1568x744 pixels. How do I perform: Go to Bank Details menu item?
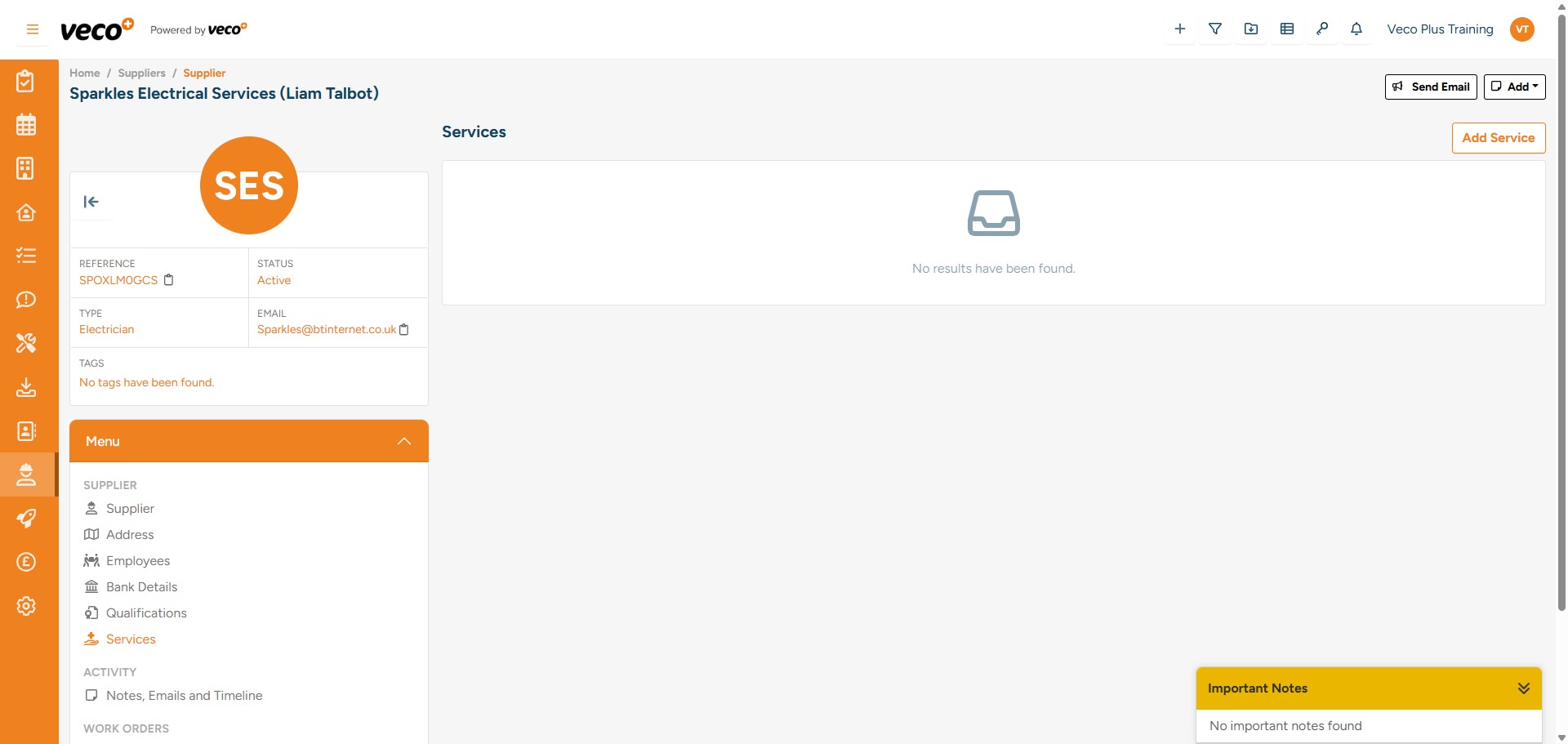pos(141,586)
